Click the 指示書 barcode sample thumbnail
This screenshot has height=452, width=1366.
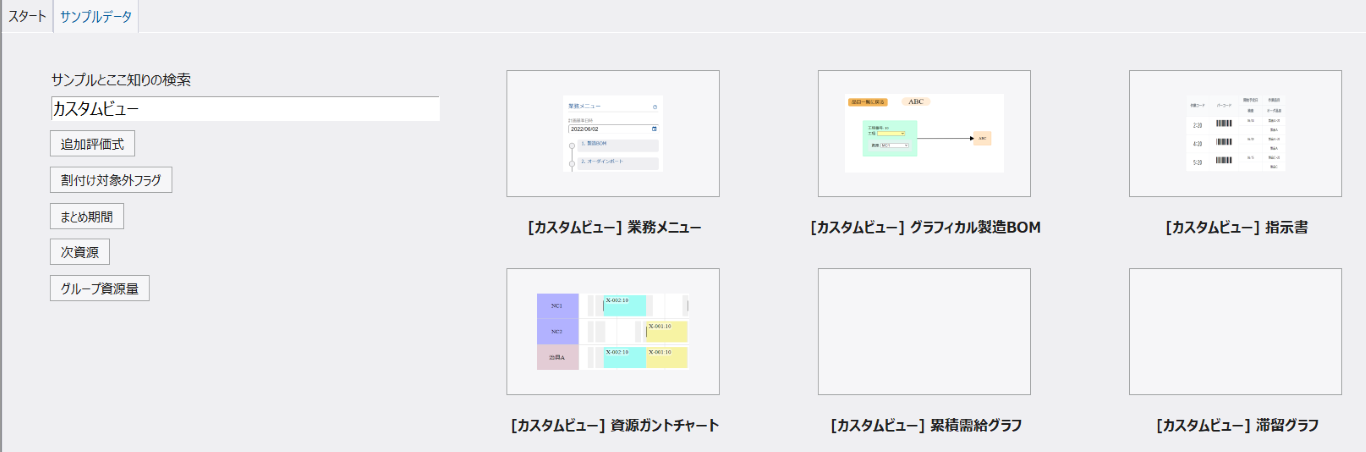coord(1235,134)
